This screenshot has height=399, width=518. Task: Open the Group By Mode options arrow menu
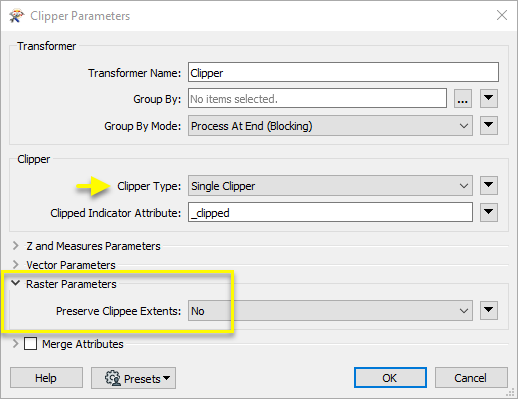(x=489, y=125)
